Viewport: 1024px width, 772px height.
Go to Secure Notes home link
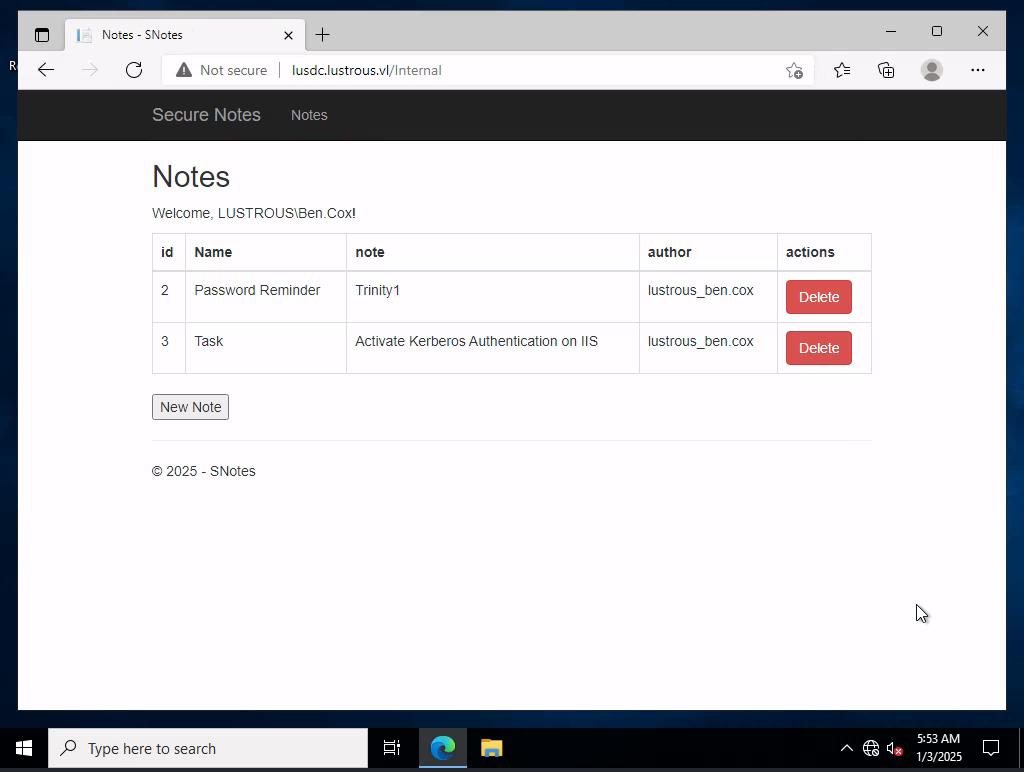click(x=206, y=115)
